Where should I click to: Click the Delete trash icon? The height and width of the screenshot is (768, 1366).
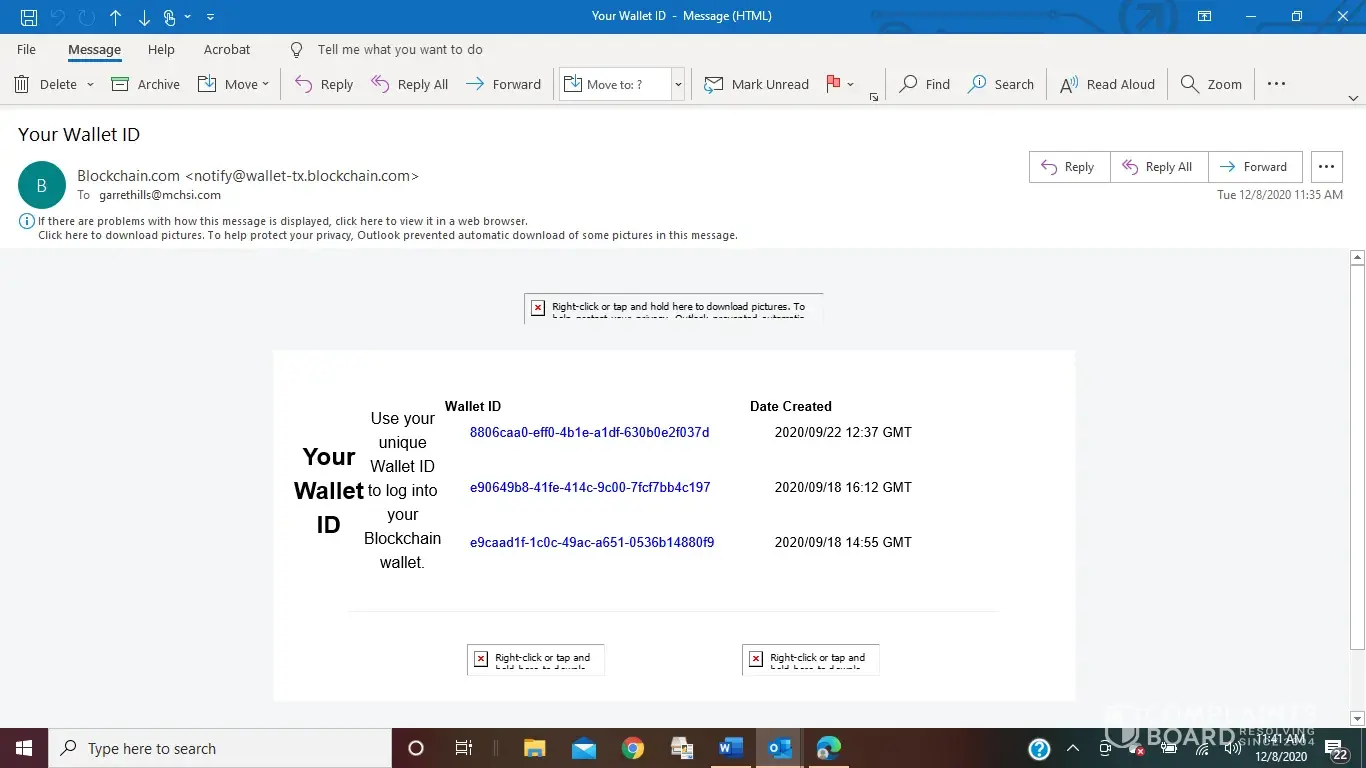coord(22,84)
